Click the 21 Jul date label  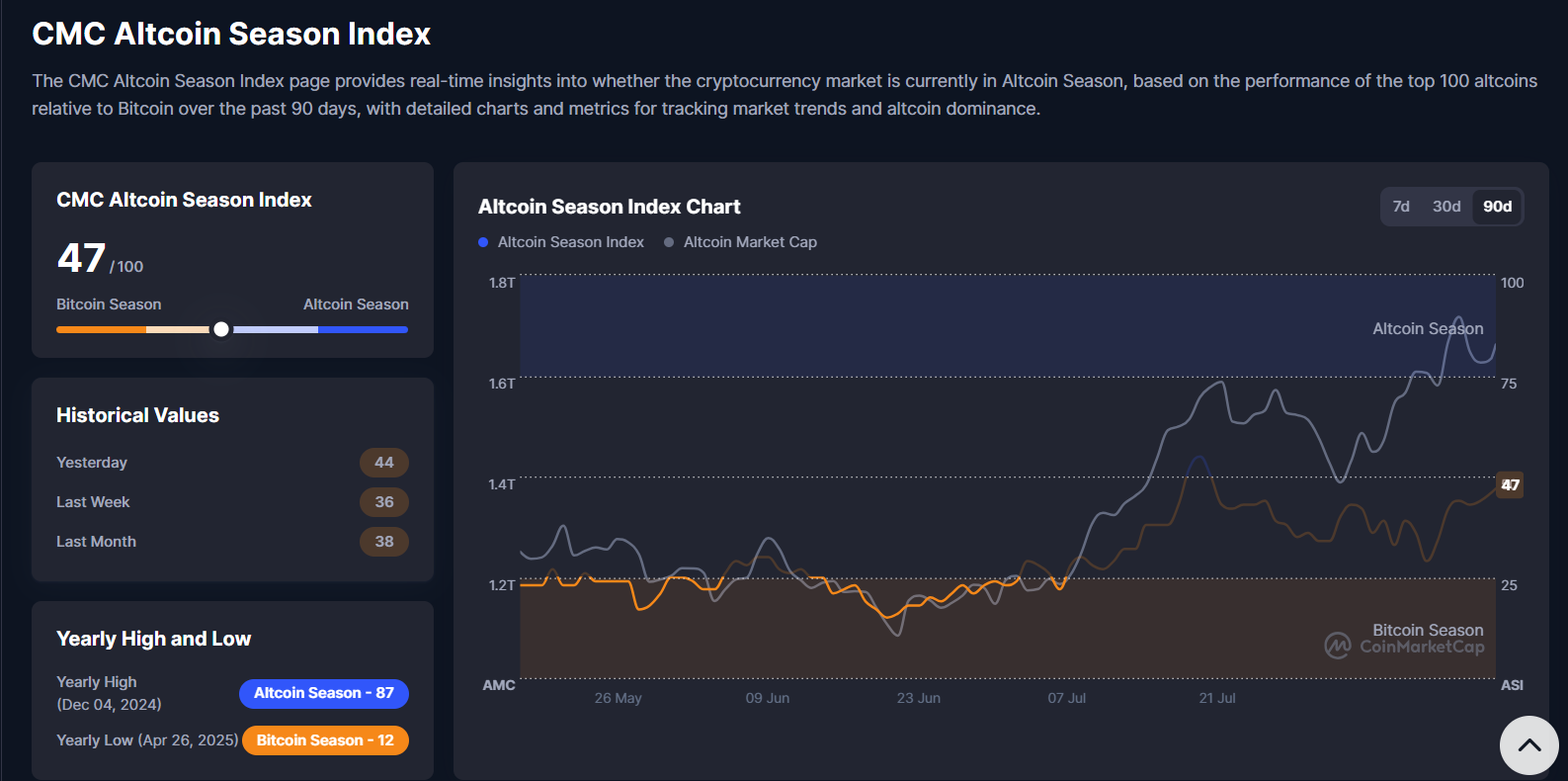coord(1217,698)
